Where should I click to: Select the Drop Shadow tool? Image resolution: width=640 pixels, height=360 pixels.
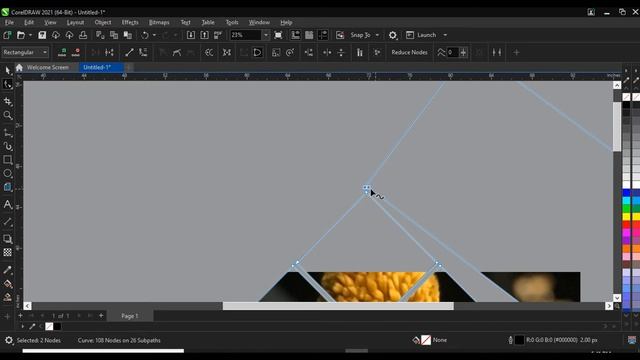pos(7,239)
